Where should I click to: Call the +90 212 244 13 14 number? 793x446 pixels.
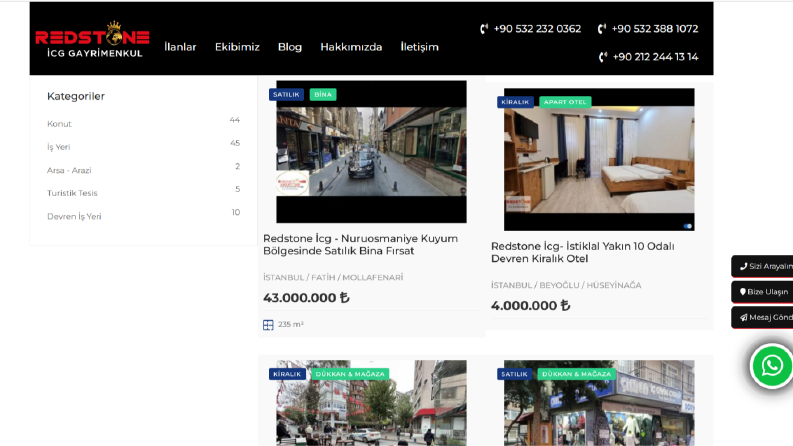click(655, 57)
